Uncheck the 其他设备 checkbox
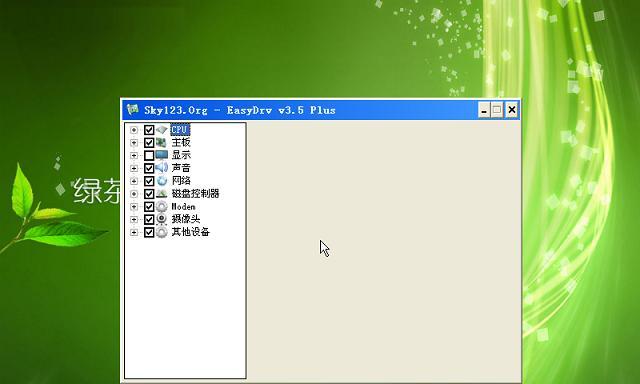640x384 pixels. (x=149, y=232)
